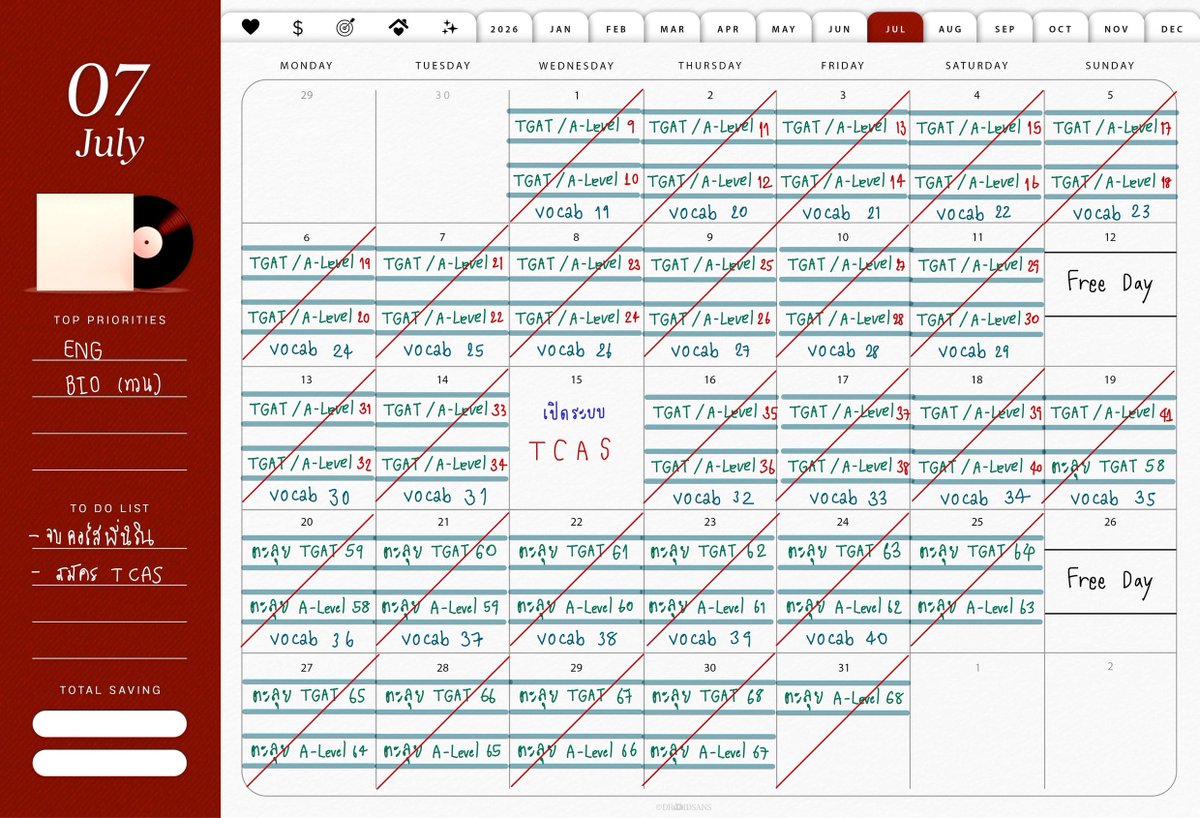Viewport: 1200px width, 818px height.
Task: Switch to the MAR month tab
Action: point(673,29)
